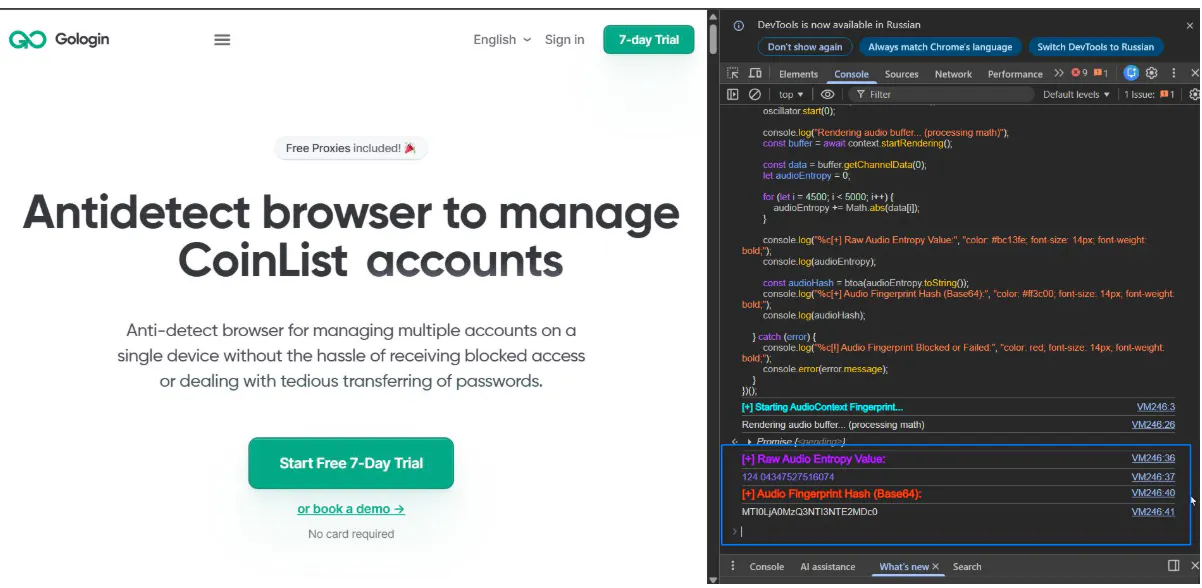The width and height of the screenshot is (1202, 588).
Task: Click the red error count badge showing 9
Action: (1080, 73)
